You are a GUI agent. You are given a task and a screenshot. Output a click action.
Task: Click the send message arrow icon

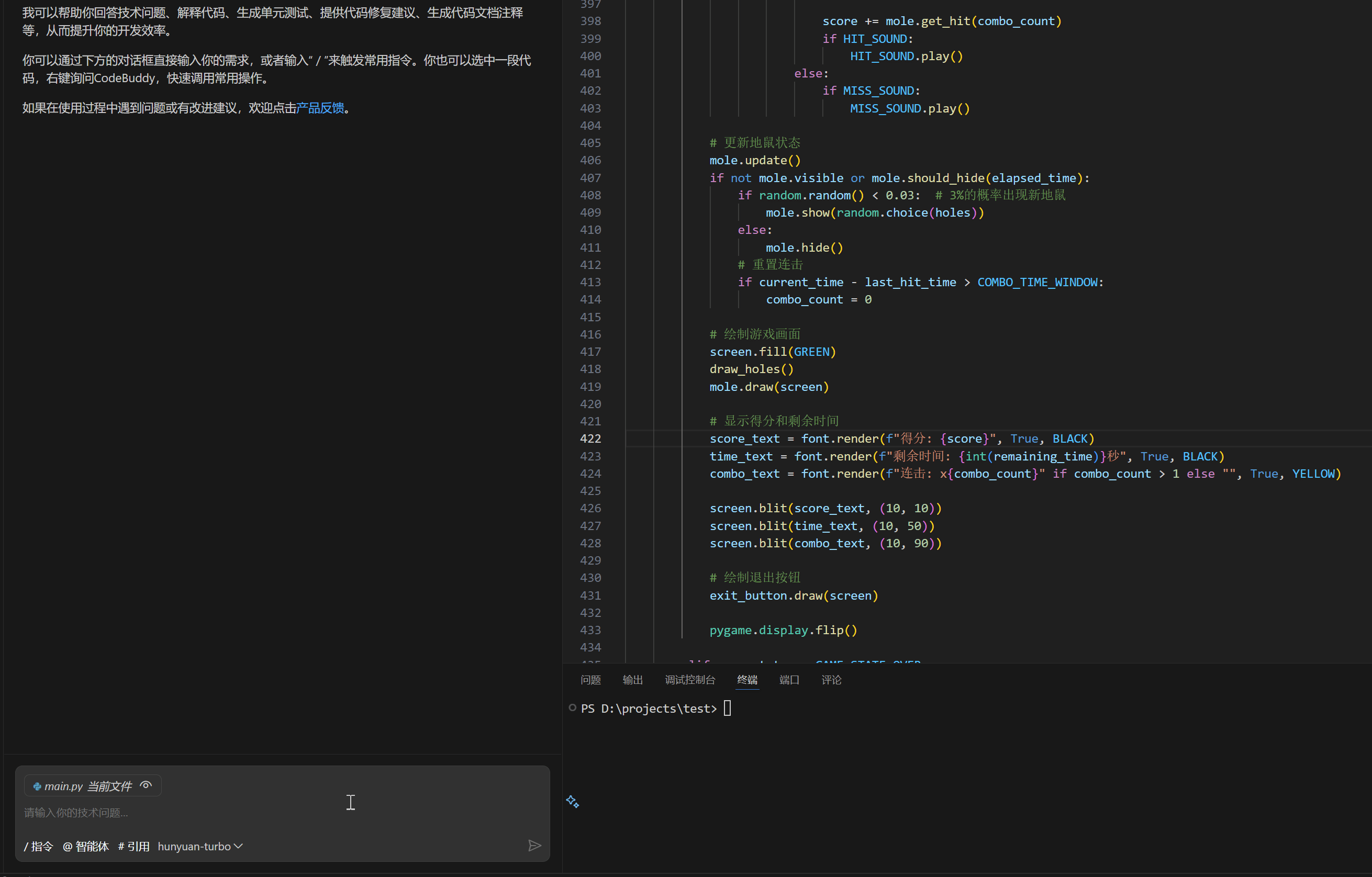pyautogui.click(x=534, y=846)
